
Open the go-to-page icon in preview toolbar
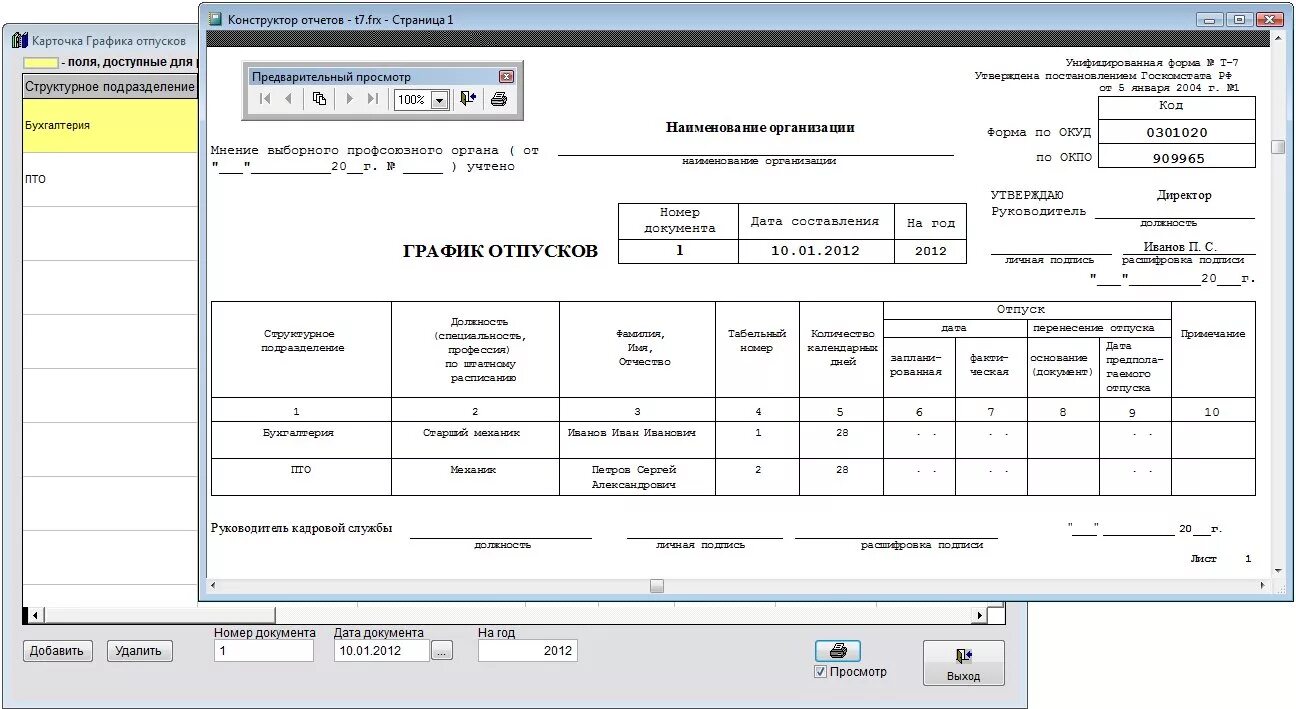[x=319, y=99]
